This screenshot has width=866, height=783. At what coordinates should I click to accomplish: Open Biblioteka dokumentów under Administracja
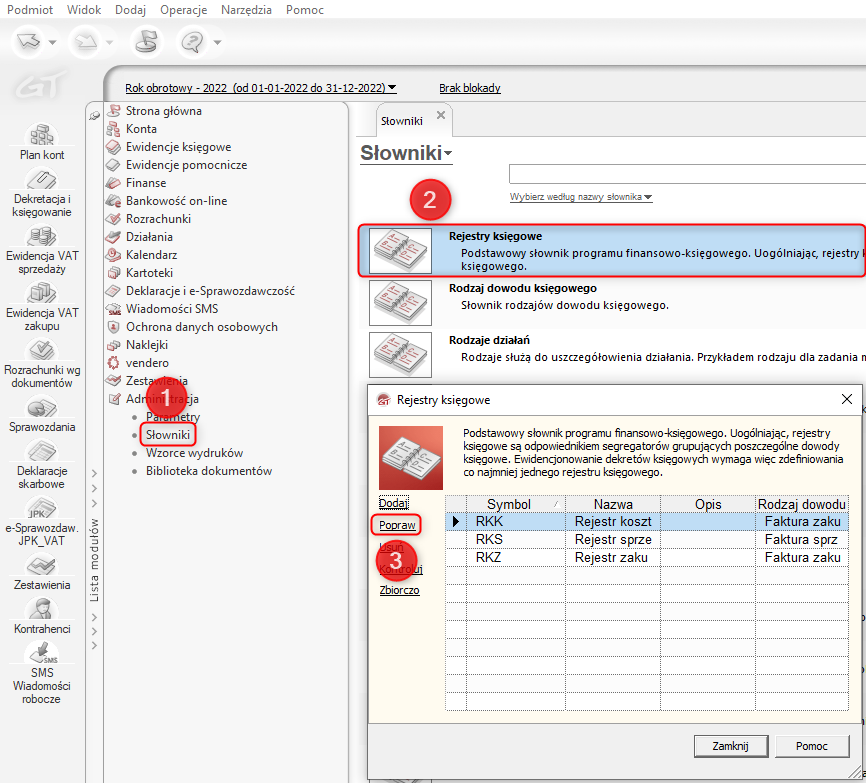pos(209,471)
